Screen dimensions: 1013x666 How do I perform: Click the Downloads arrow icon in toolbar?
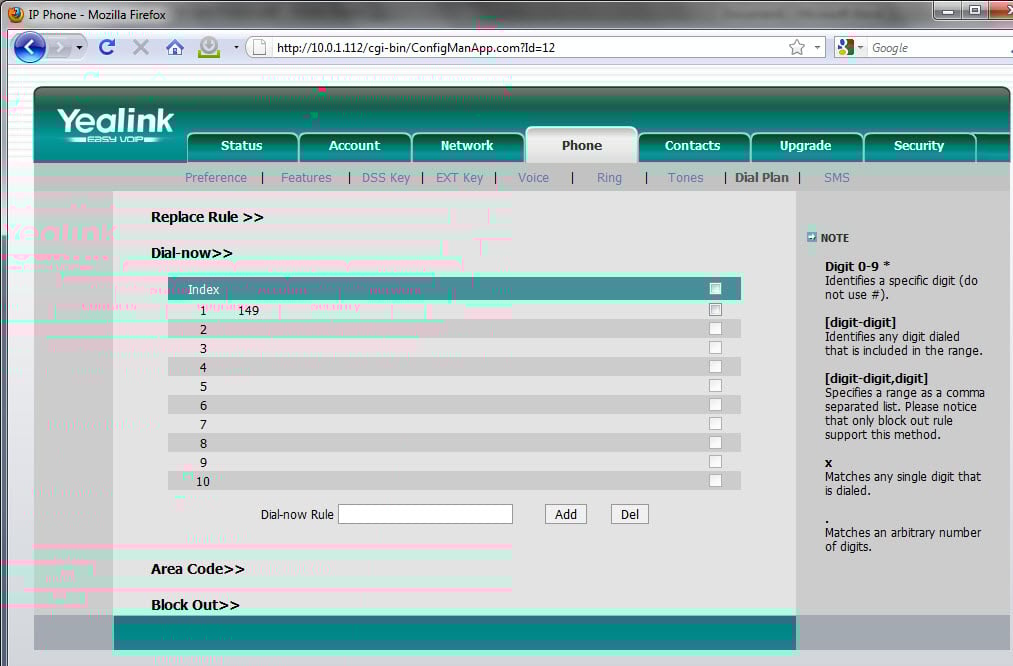coord(209,47)
